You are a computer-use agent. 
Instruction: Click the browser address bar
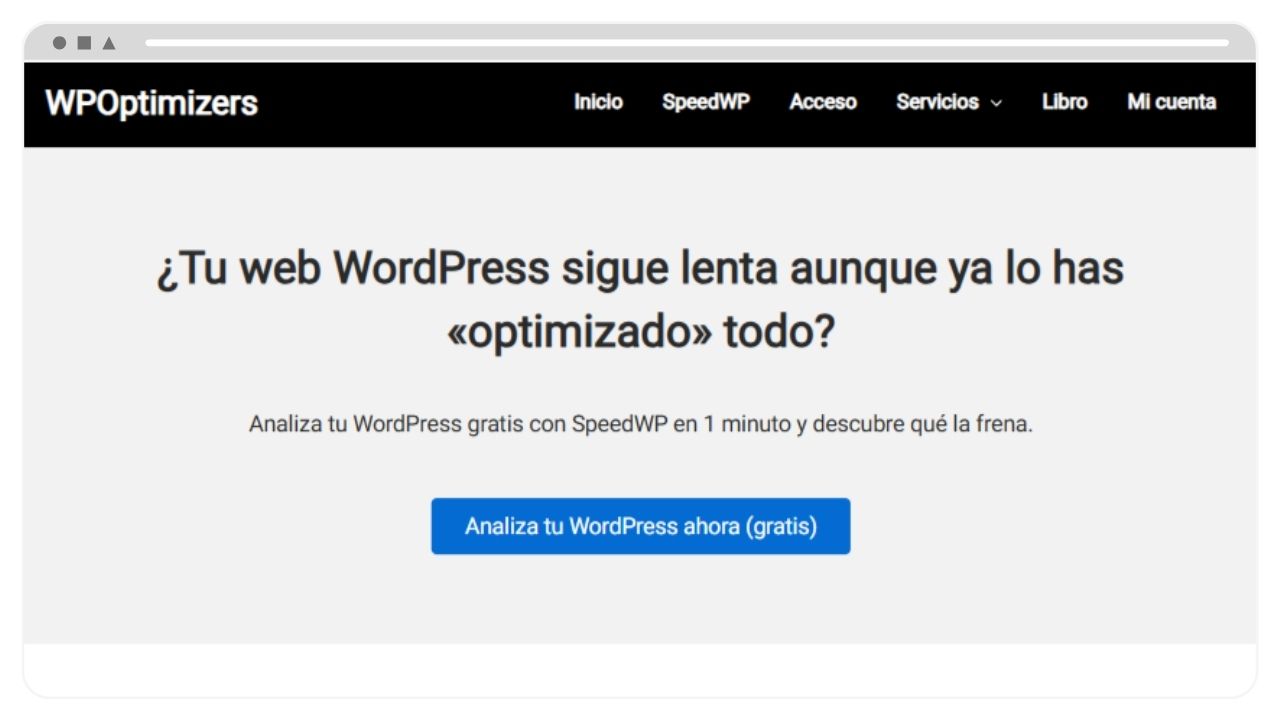pyautogui.click(x=686, y=43)
